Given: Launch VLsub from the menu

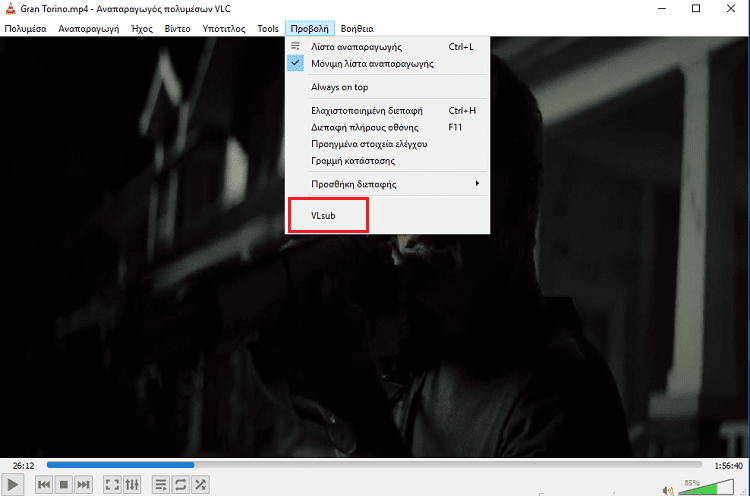Looking at the screenshot, I should (387, 216).
